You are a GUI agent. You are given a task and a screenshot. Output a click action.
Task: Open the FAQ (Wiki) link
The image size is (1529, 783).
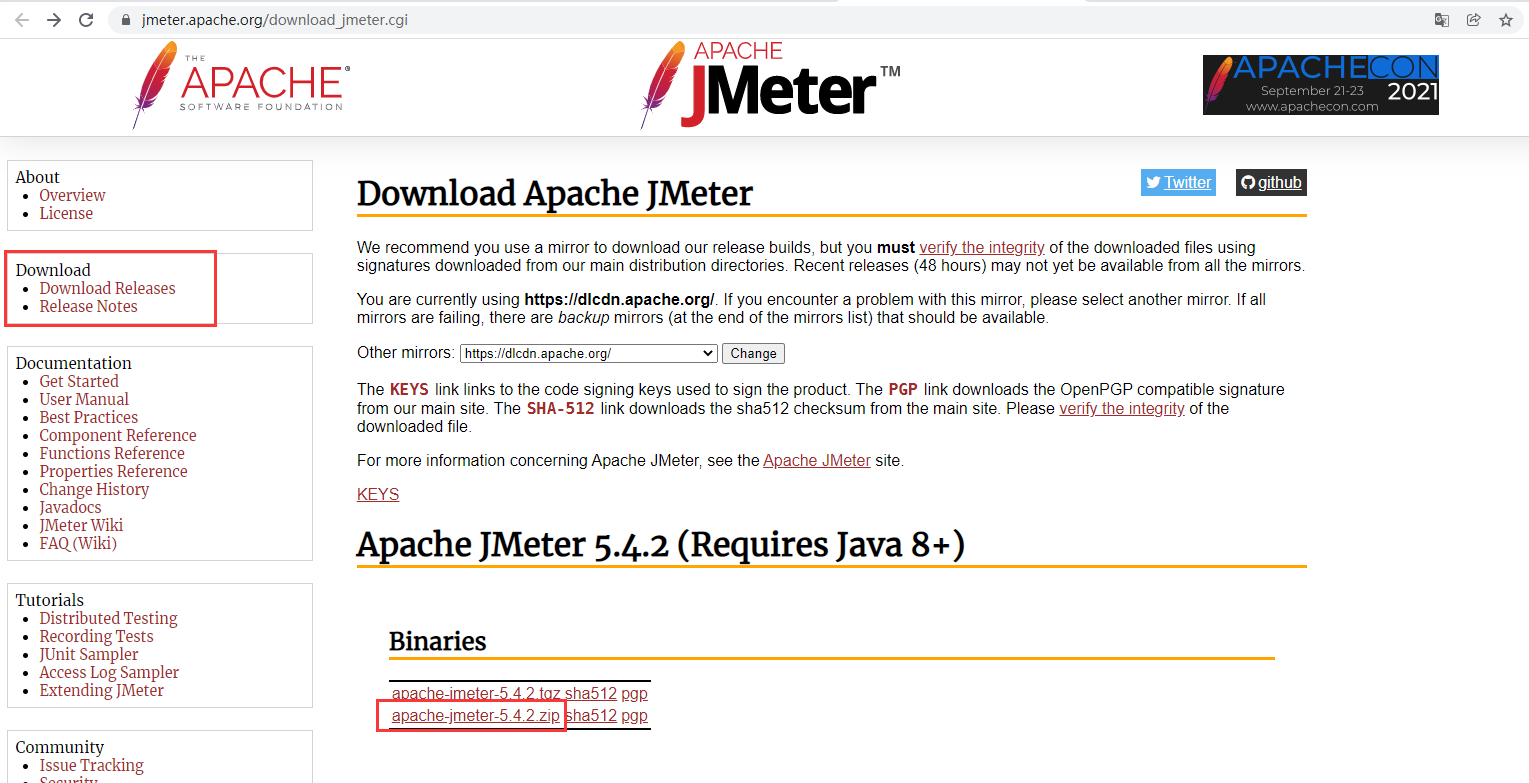78,543
